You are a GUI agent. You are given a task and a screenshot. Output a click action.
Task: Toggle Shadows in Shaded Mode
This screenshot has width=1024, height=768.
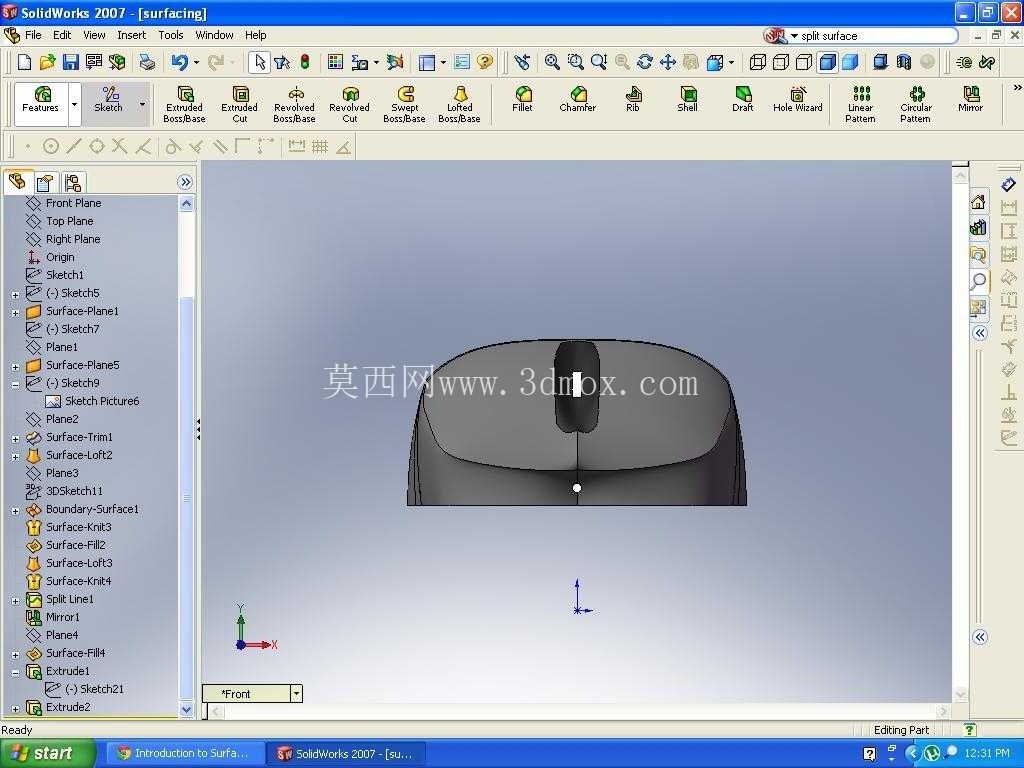click(x=880, y=62)
